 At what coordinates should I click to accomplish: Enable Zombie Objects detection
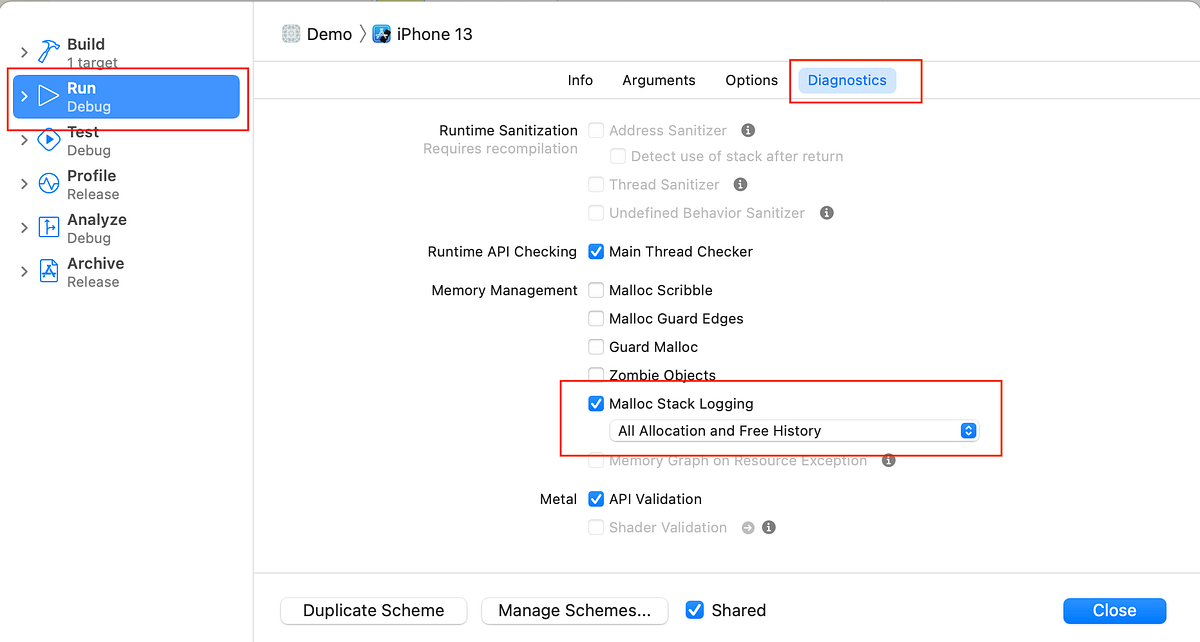click(x=596, y=375)
